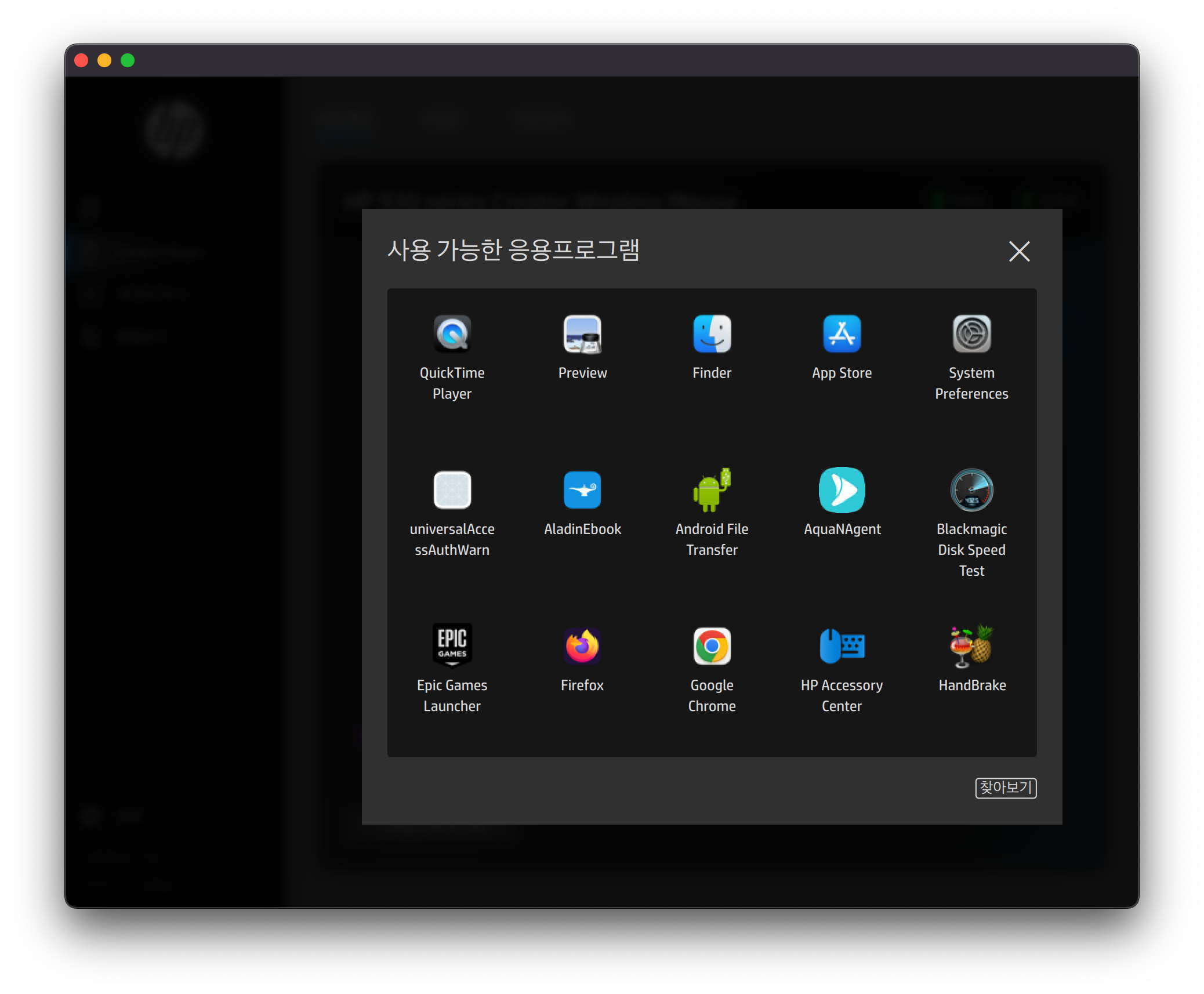Image resolution: width=1204 pixels, height=994 pixels.
Task: Pick the Epic Games Launcher icon
Action: 452,645
